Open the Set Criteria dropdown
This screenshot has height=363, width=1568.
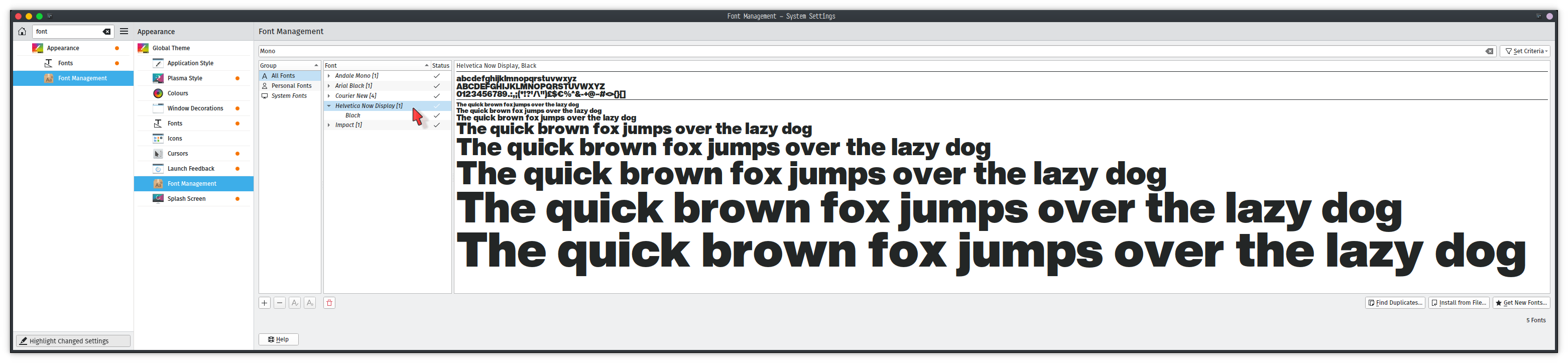pos(1524,51)
